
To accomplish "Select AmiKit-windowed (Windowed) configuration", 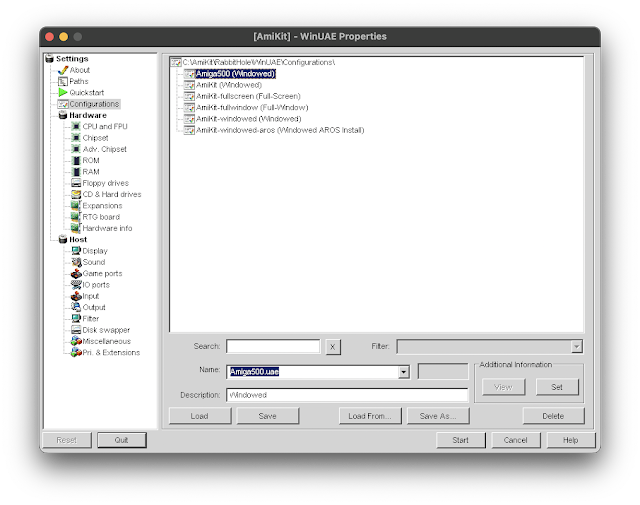I will pos(249,119).
